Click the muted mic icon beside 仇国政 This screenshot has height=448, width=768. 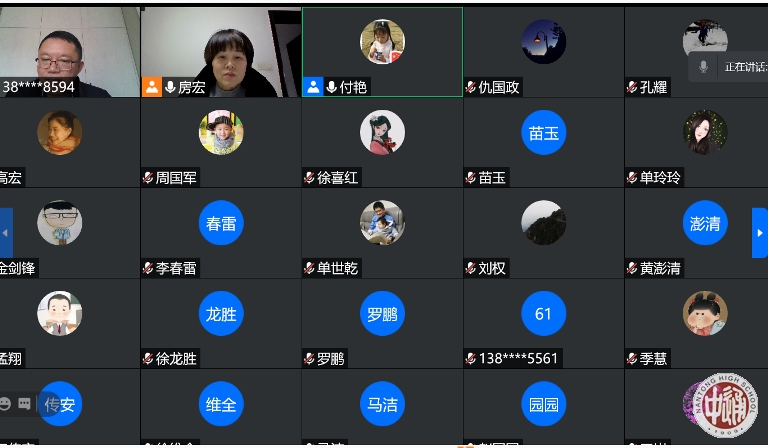470,87
